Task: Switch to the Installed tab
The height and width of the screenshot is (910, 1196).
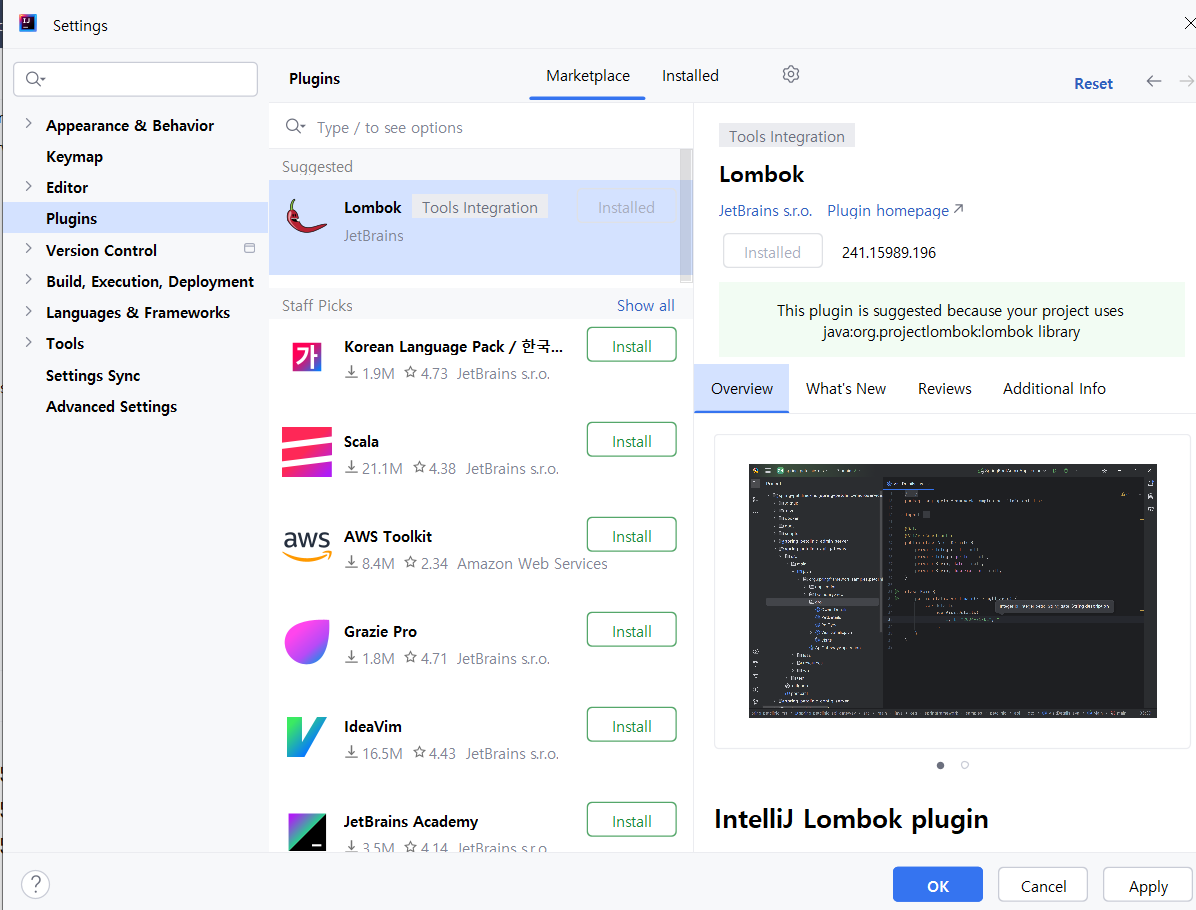Action: click(690, 76)
